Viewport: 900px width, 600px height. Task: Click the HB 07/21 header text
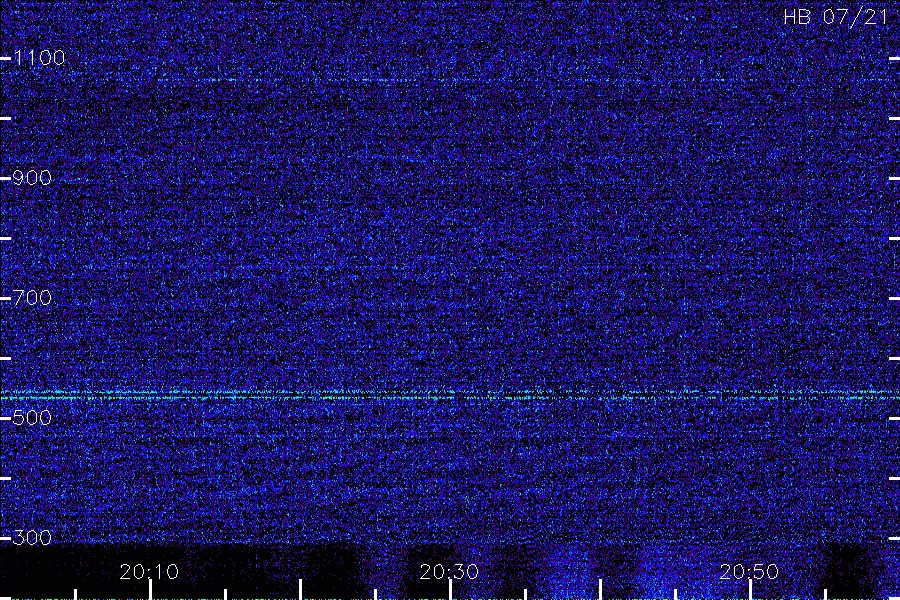click(x=836, y=17)
